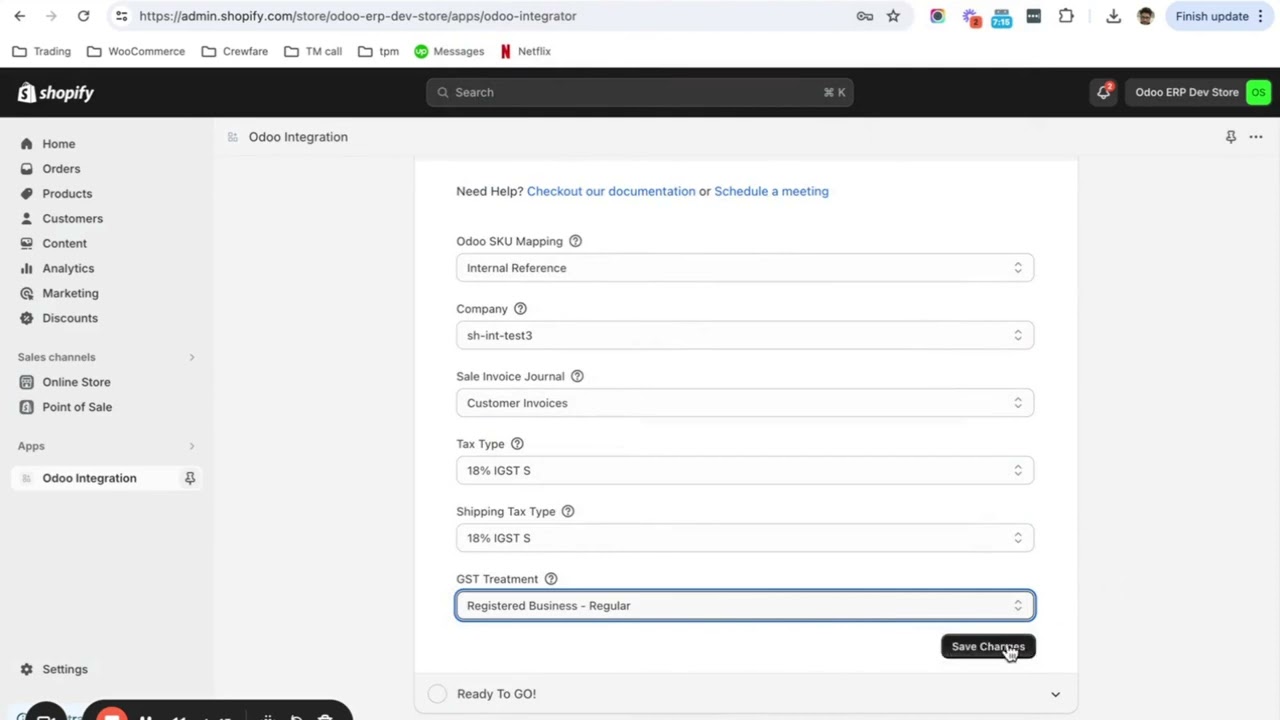Viewport: 1280px width, 720px height.
Task: Open the app header more options menu
Action: [x=1256, y=137]
